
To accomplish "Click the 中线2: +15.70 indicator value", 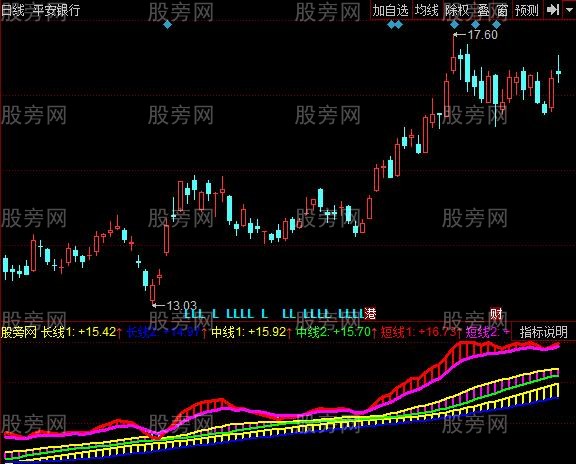I will point(334,332).
